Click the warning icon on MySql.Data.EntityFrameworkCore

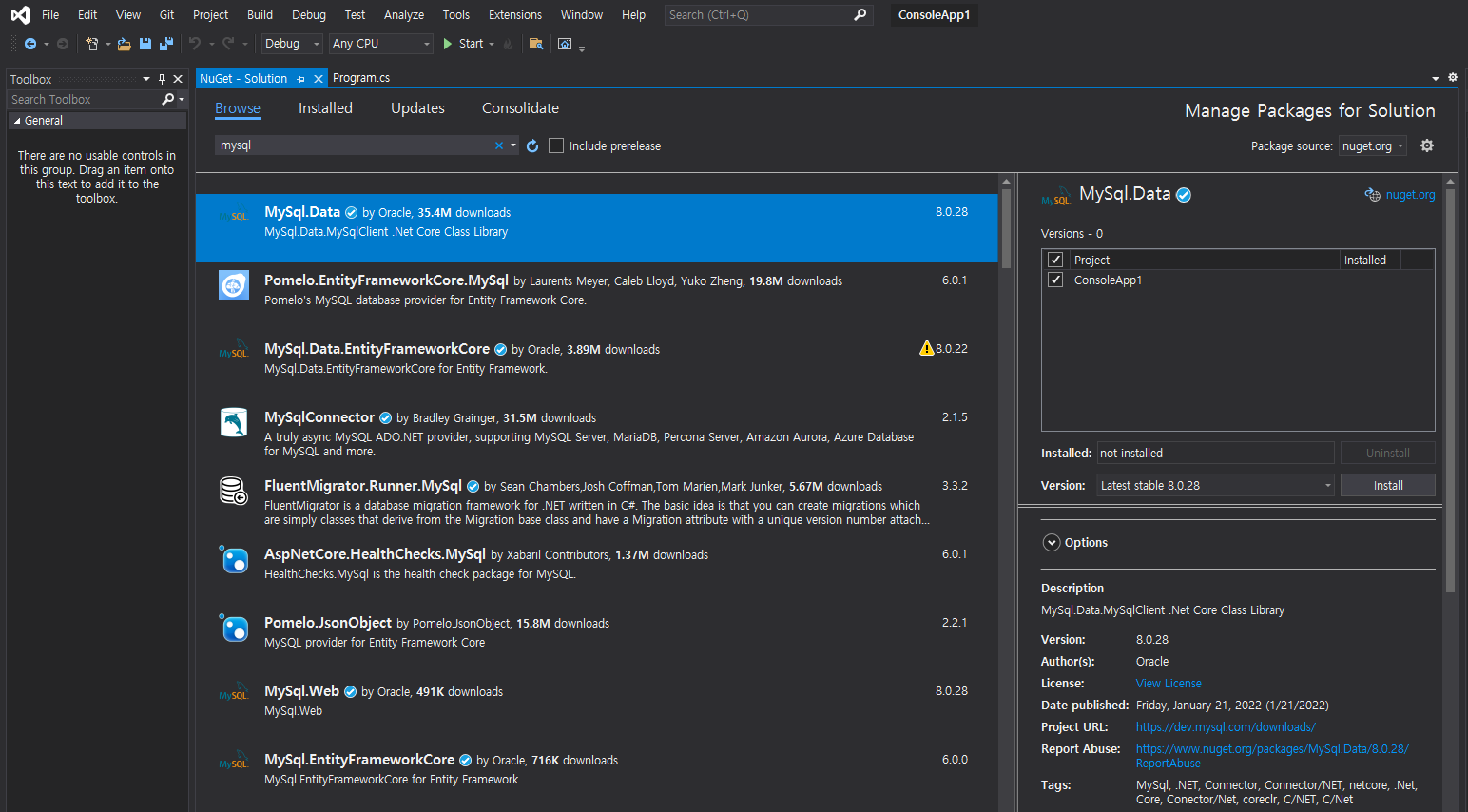click(x=927, y=348)
